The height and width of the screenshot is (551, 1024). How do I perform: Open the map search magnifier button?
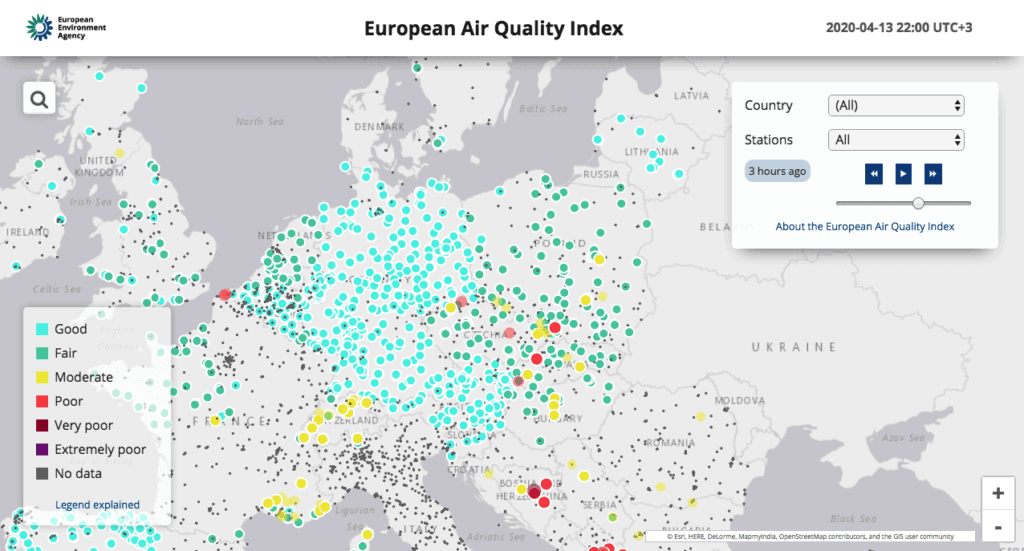[x=39, y=99]
